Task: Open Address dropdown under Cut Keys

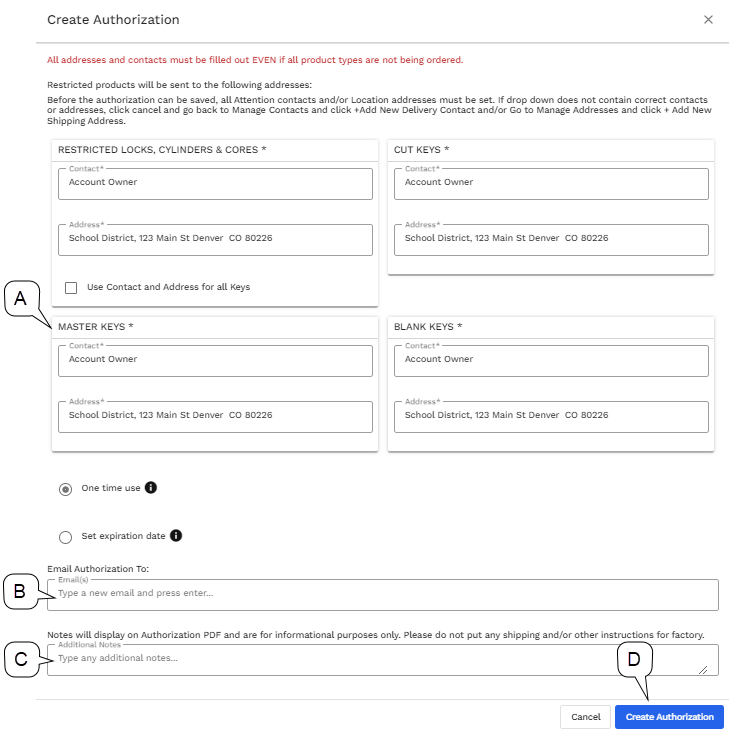Action: (551, 240)
